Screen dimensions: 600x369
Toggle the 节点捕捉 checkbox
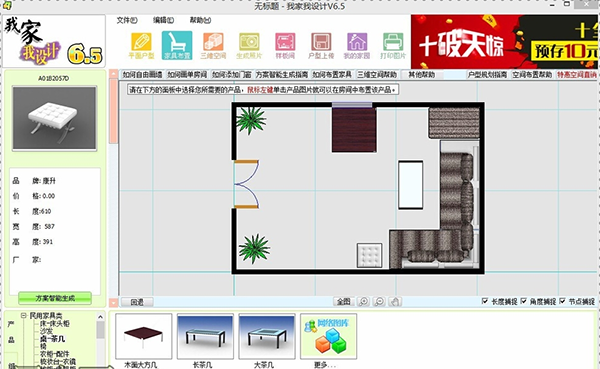pos(562,301)
